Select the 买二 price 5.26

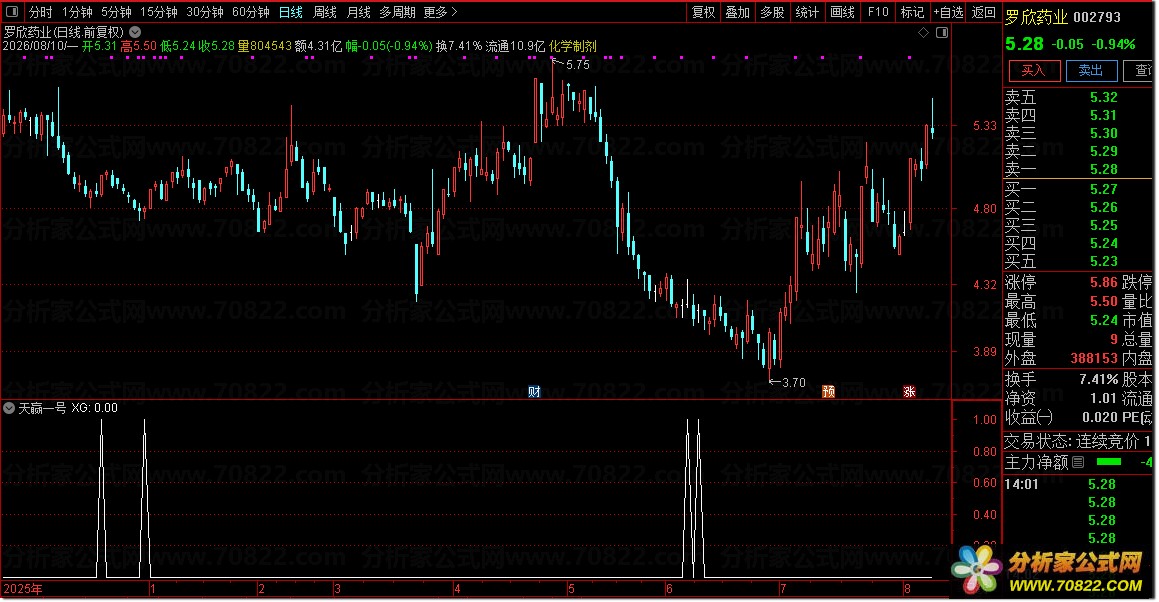point(1104,207)
